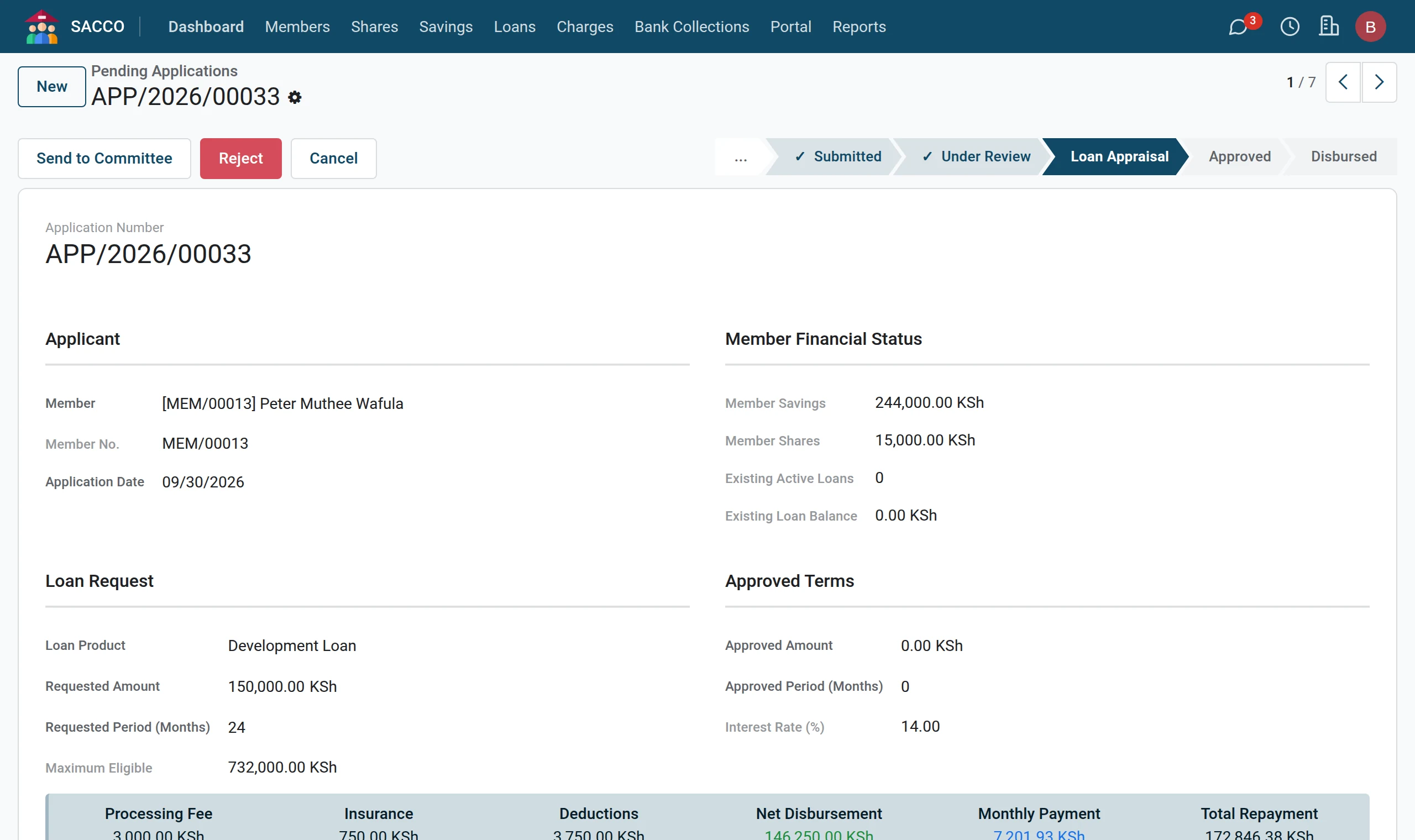Click the gear actions icon beside APP/2026/00033
Image resolution: width=1415 pixels, height=840 pixels.
pos(294,97)
